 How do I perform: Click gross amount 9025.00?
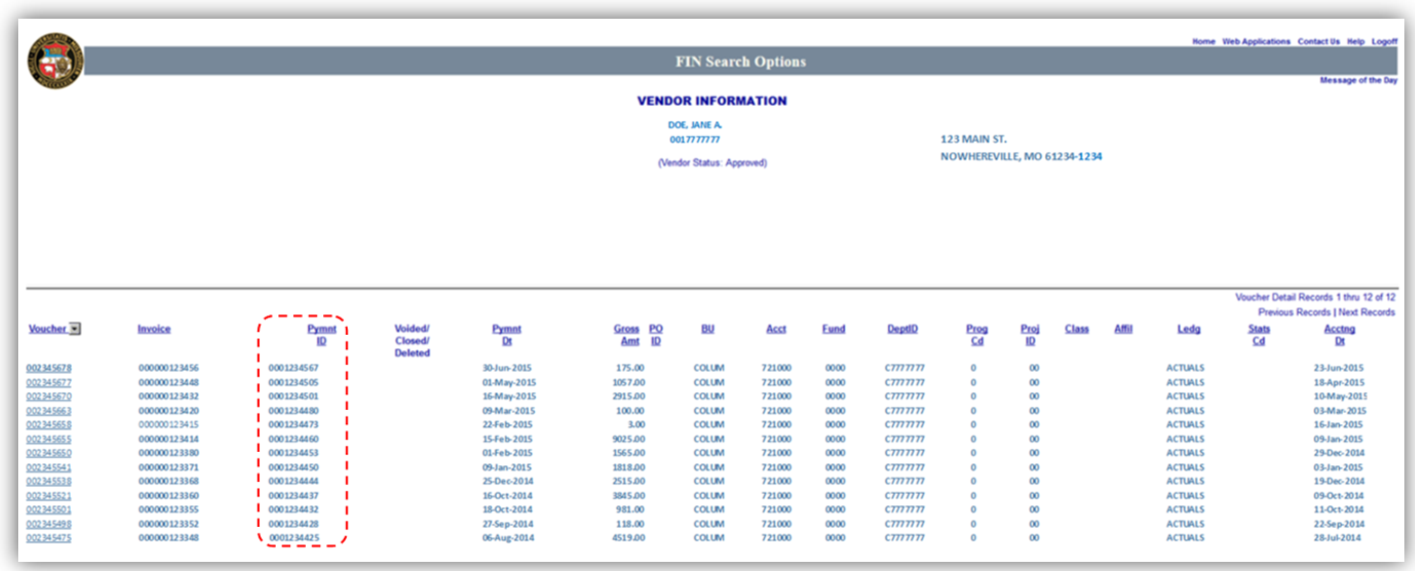click(x=628, y=439)
